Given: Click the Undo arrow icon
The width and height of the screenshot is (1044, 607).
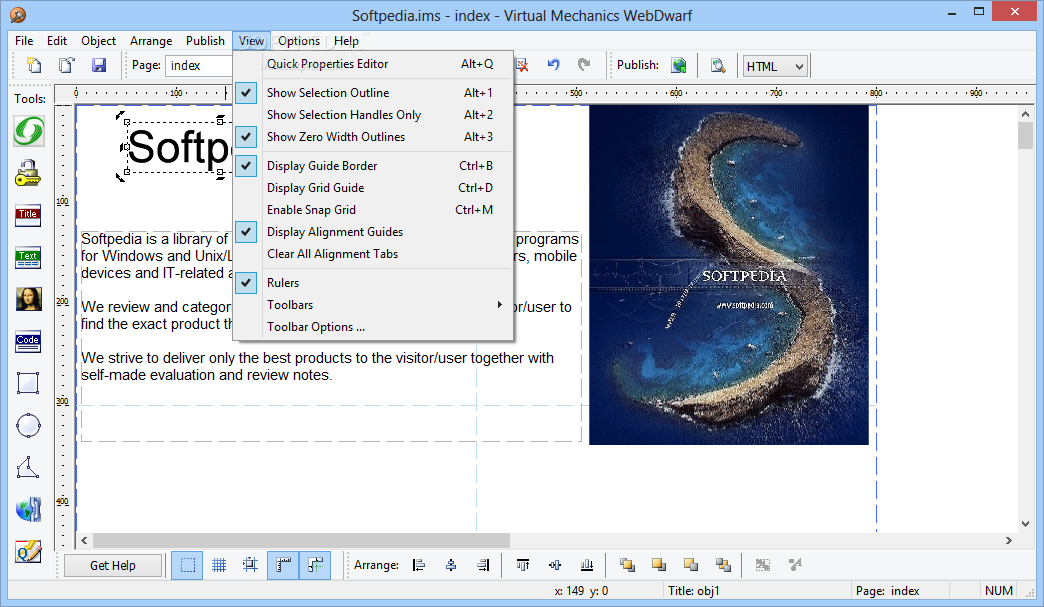Looking at the screenshot, I should point(553,65).
